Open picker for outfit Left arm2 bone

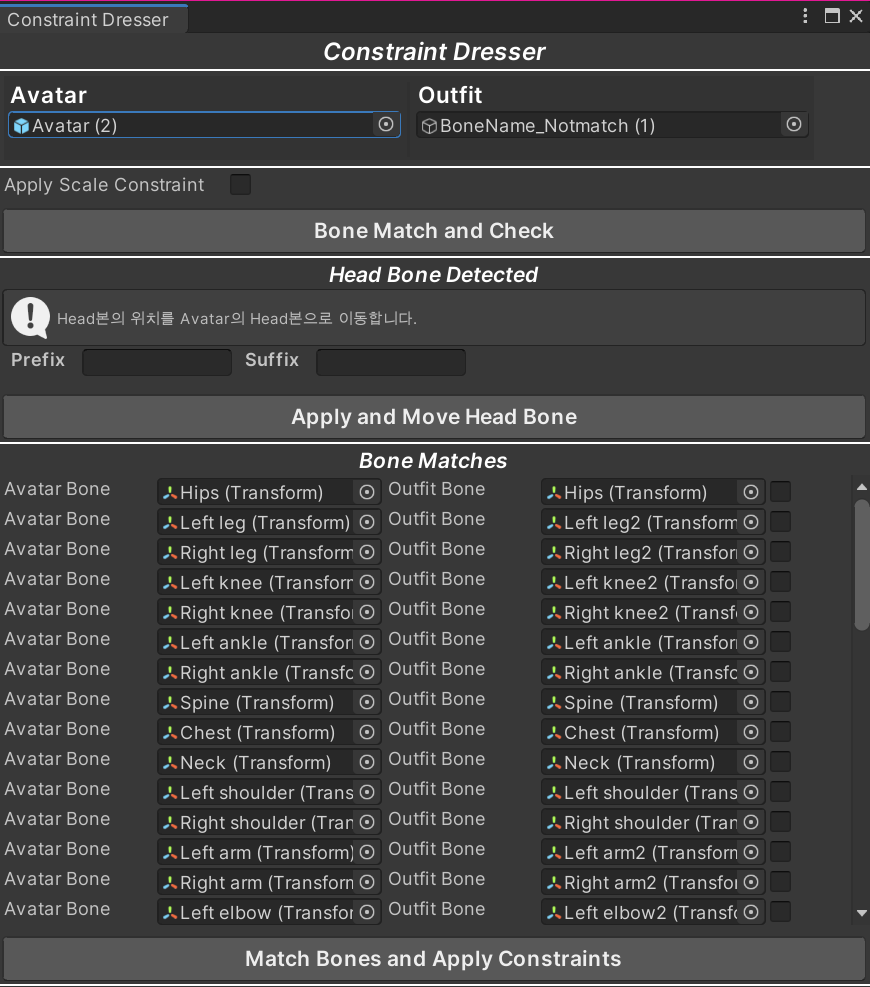[x=751, y=852]
